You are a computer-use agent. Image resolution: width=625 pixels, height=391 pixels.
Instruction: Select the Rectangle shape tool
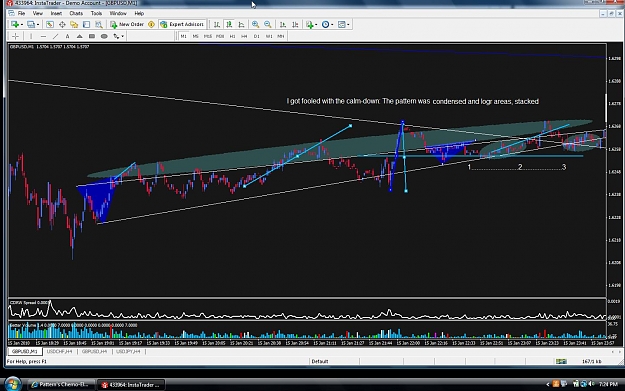click(x=92, y=36)
